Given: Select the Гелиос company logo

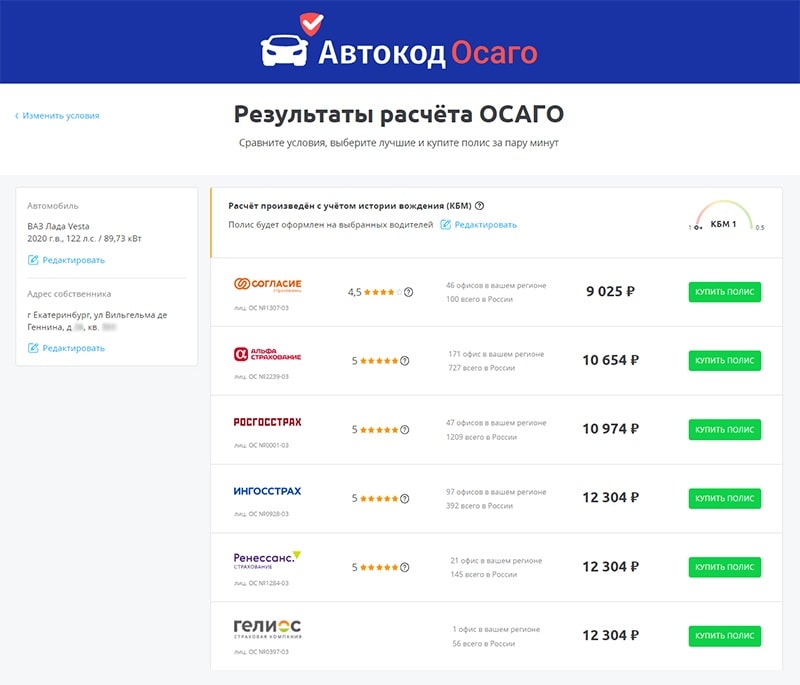Looking at the screenshot, I should coord(267,628).
